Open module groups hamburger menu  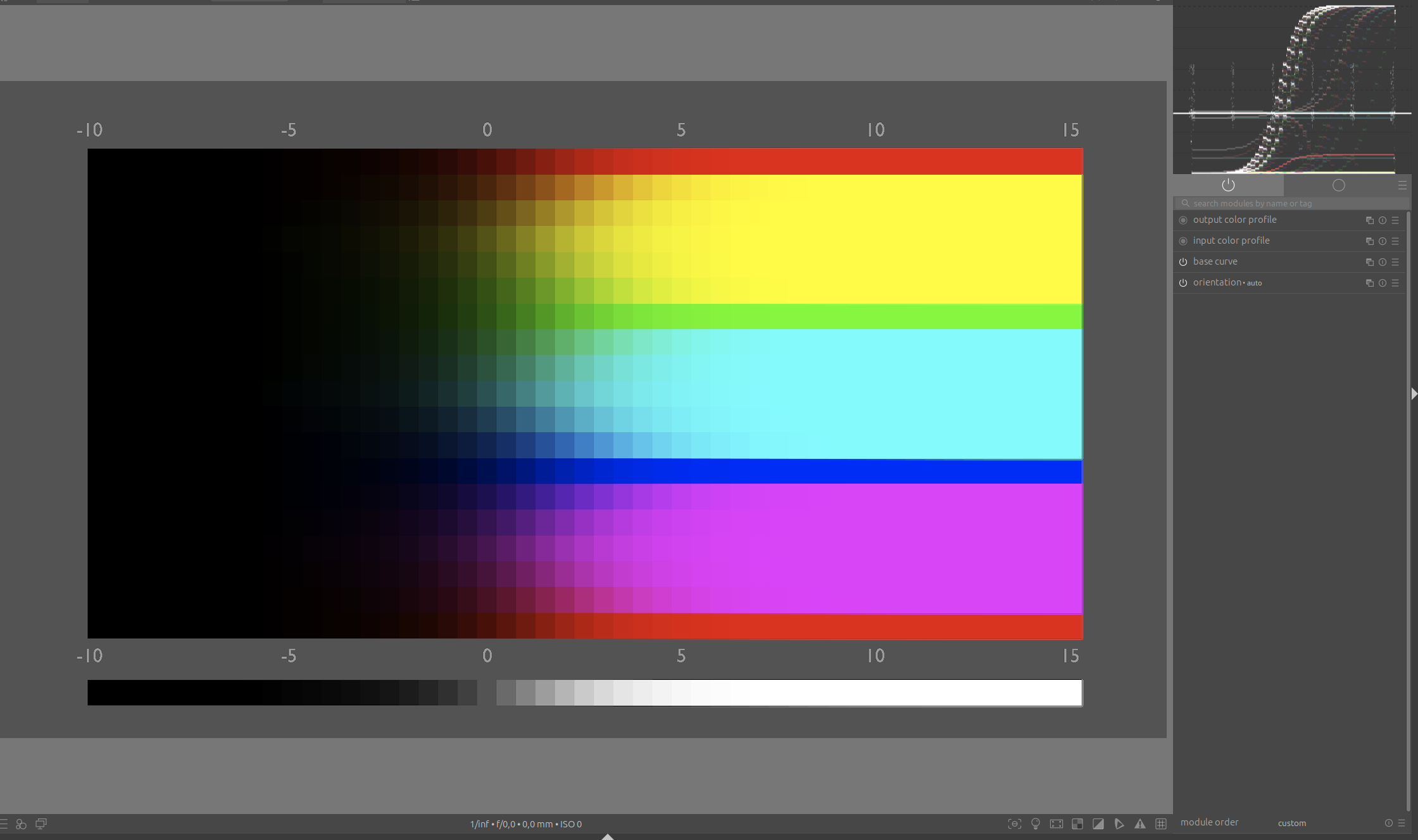pyautogui.click(x=1402, y=185)
